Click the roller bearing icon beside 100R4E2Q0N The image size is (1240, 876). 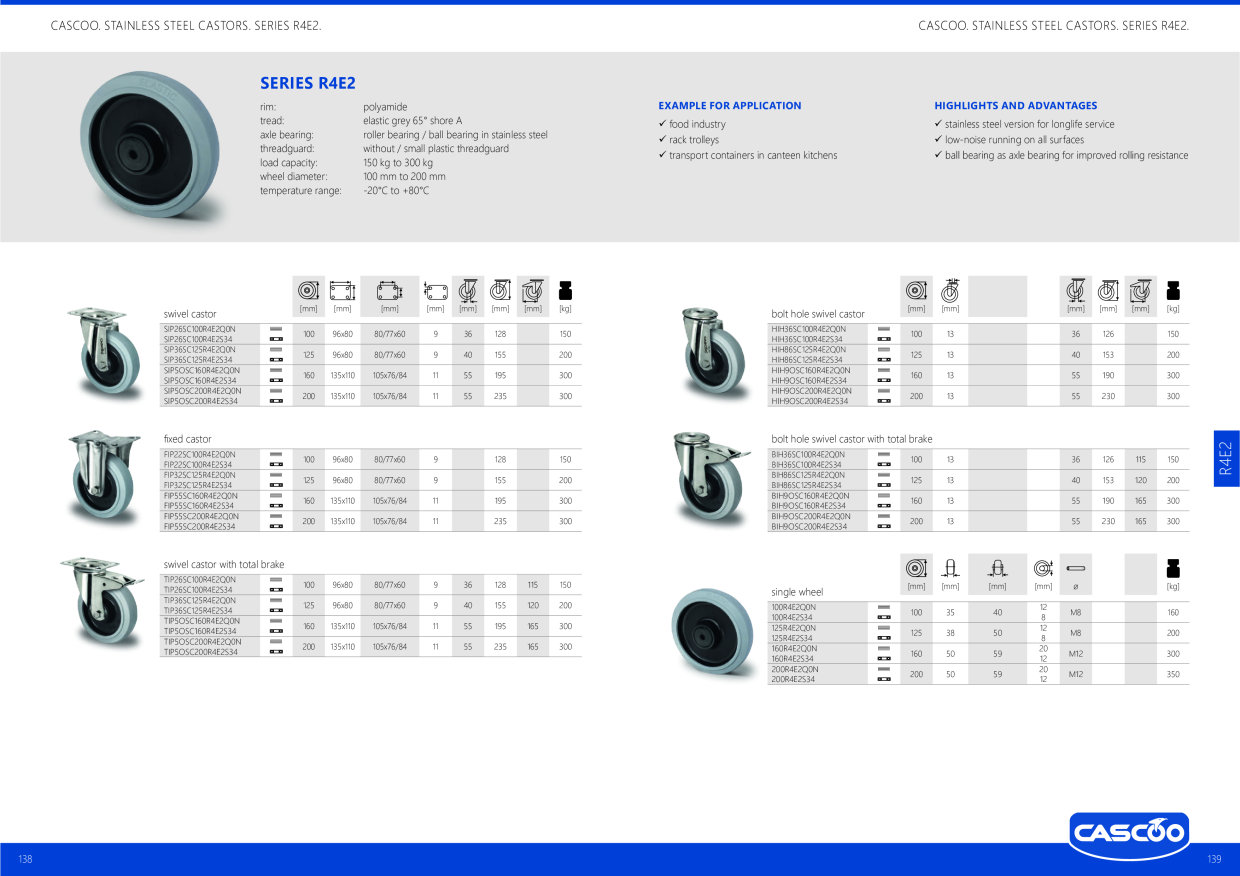click(x=884, y=607)
